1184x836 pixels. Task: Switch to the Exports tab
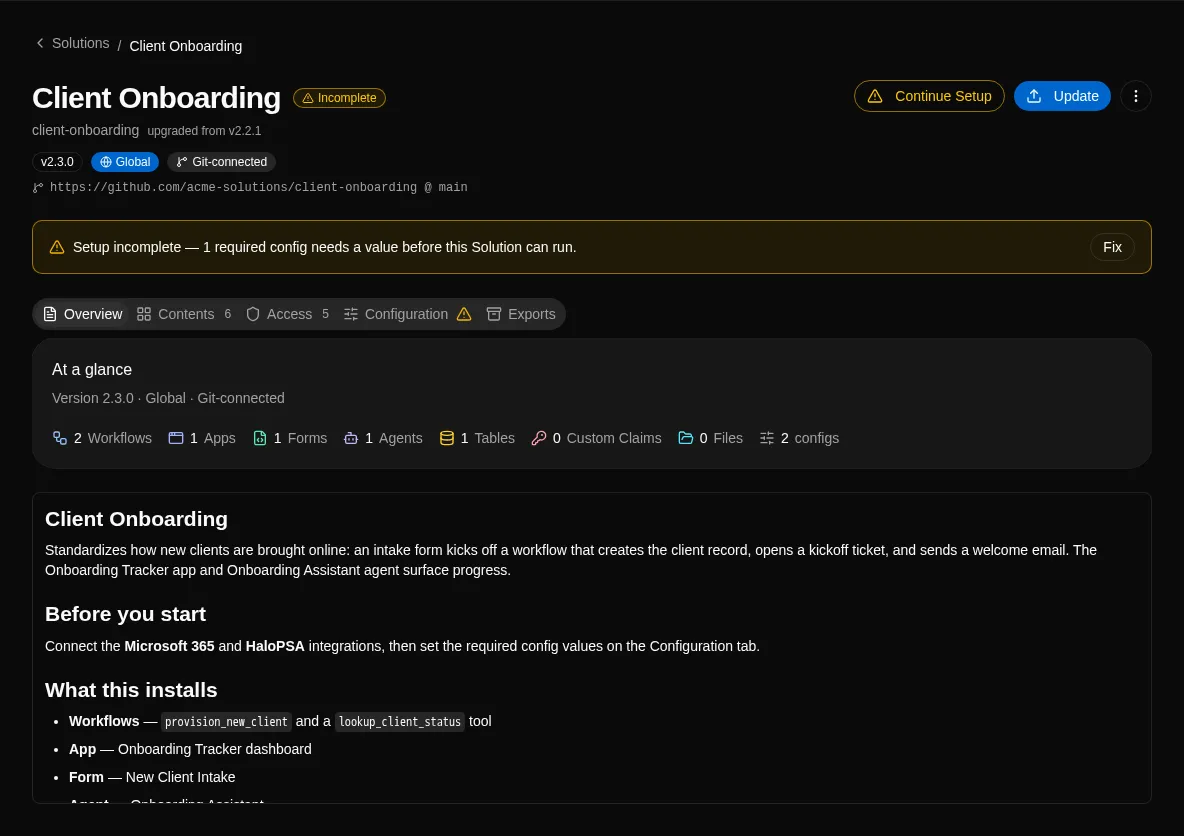click(x=521, y=314)
